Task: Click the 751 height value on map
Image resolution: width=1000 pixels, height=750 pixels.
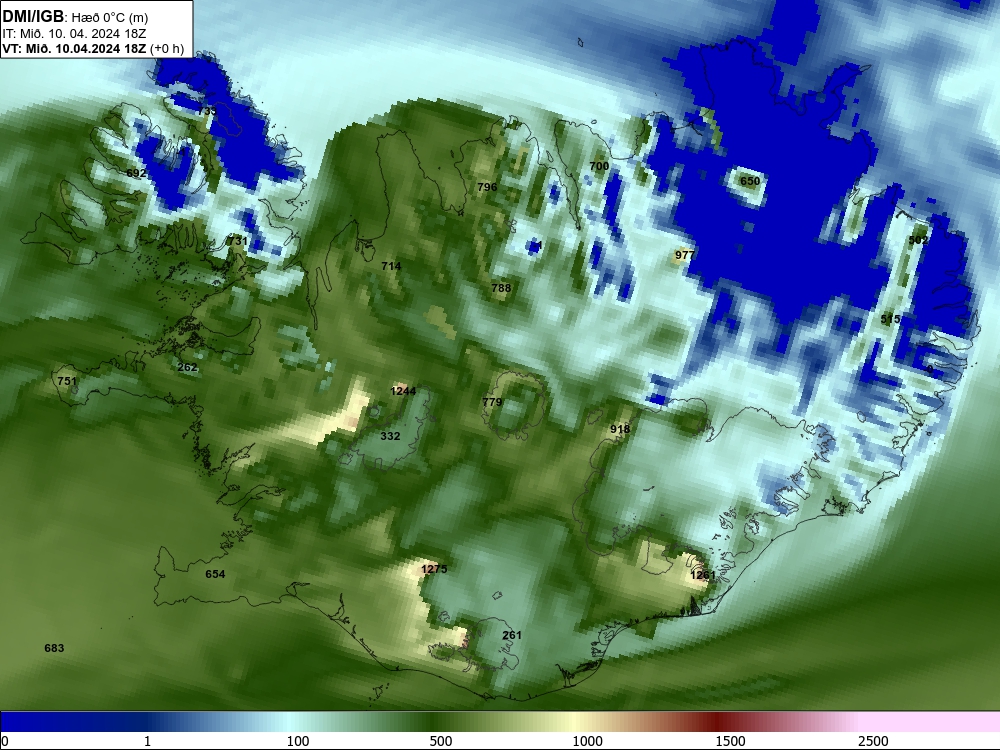Action: 67,381
